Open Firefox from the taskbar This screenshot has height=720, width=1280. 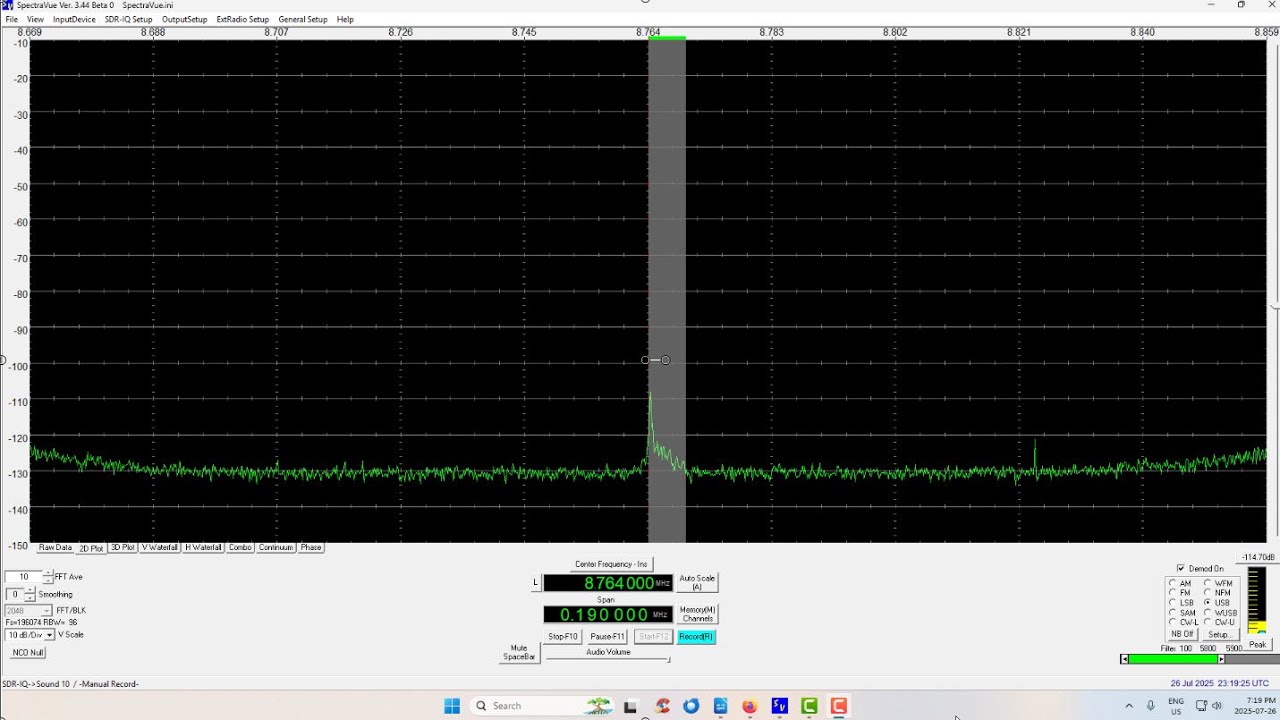749,706
